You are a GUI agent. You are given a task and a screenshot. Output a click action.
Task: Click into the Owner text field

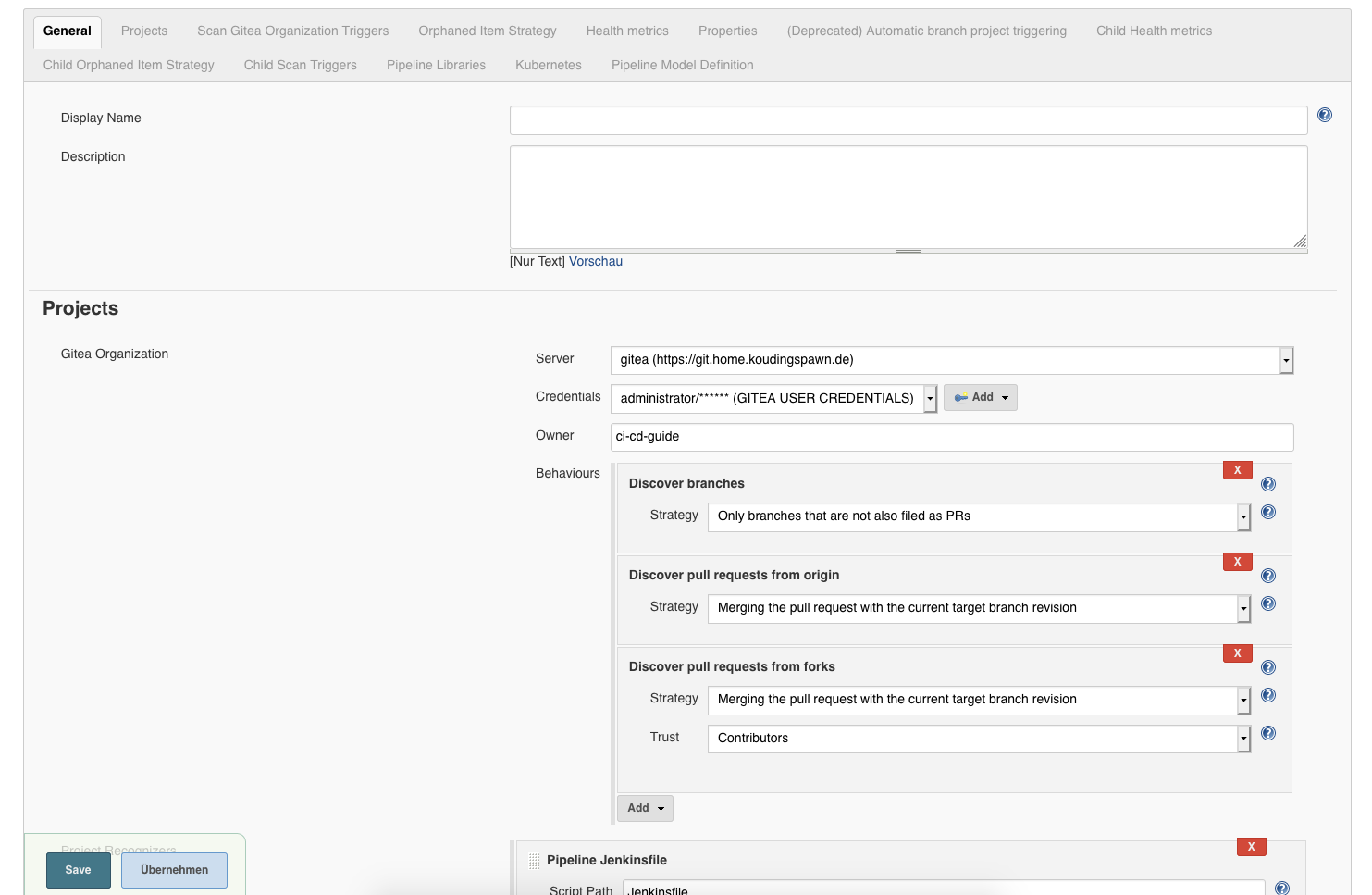pyautogui.click(x=951, y=437)
